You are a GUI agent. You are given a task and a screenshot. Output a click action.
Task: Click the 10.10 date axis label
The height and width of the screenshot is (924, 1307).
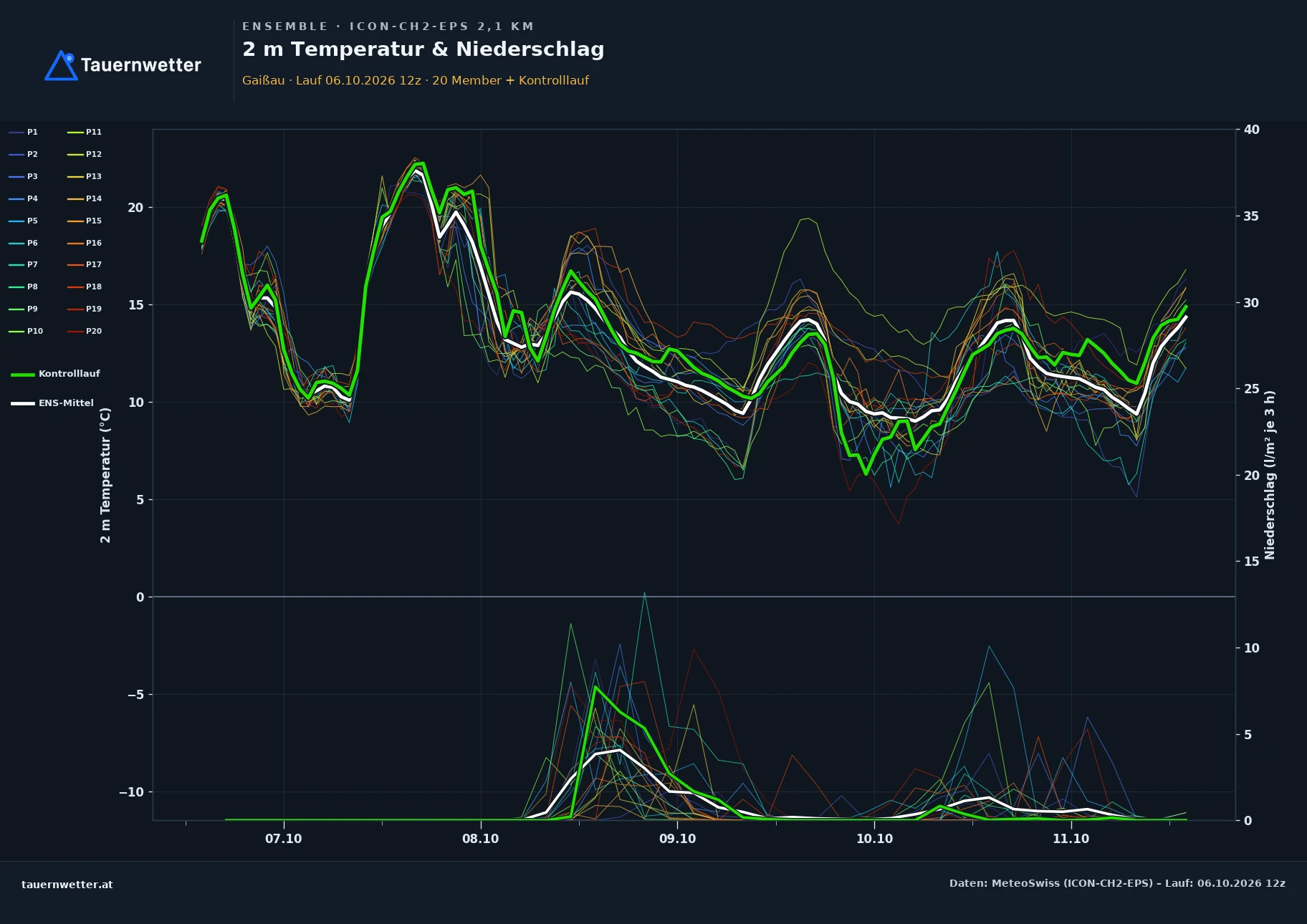pos(874,839)
